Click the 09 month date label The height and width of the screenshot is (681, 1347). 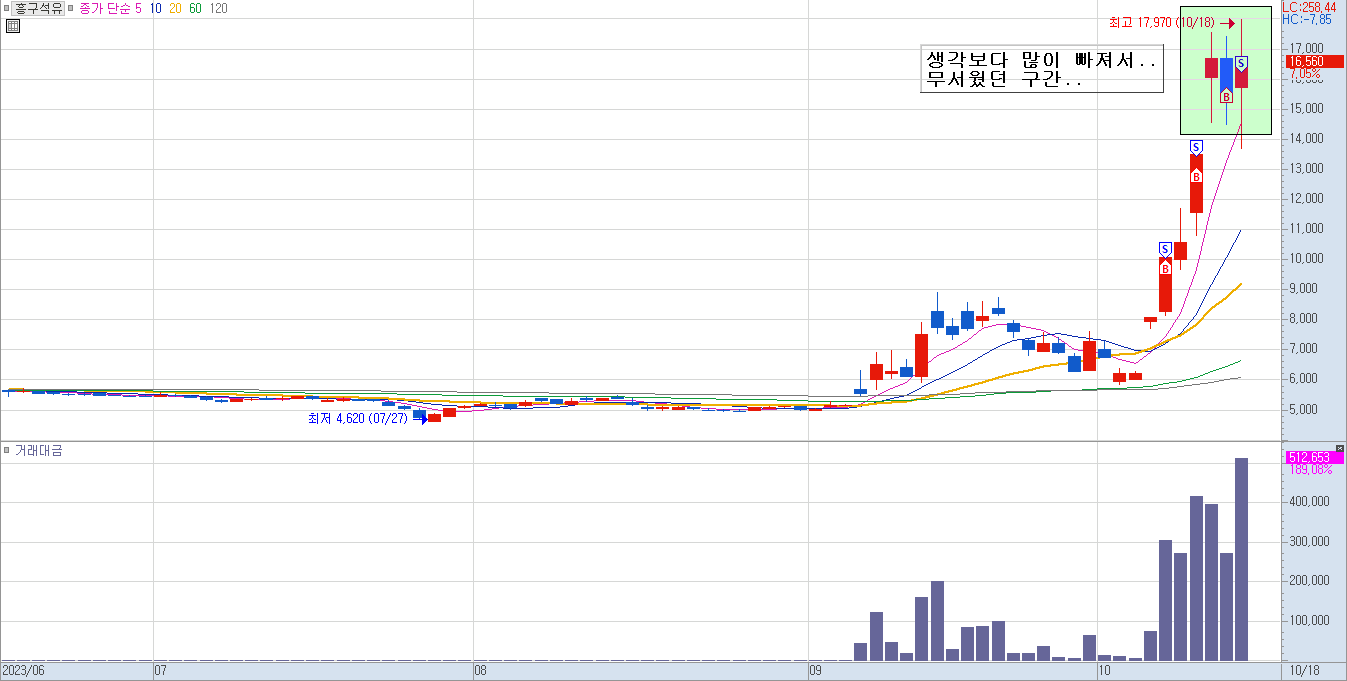pyautogui.click(x=816, y=670)
